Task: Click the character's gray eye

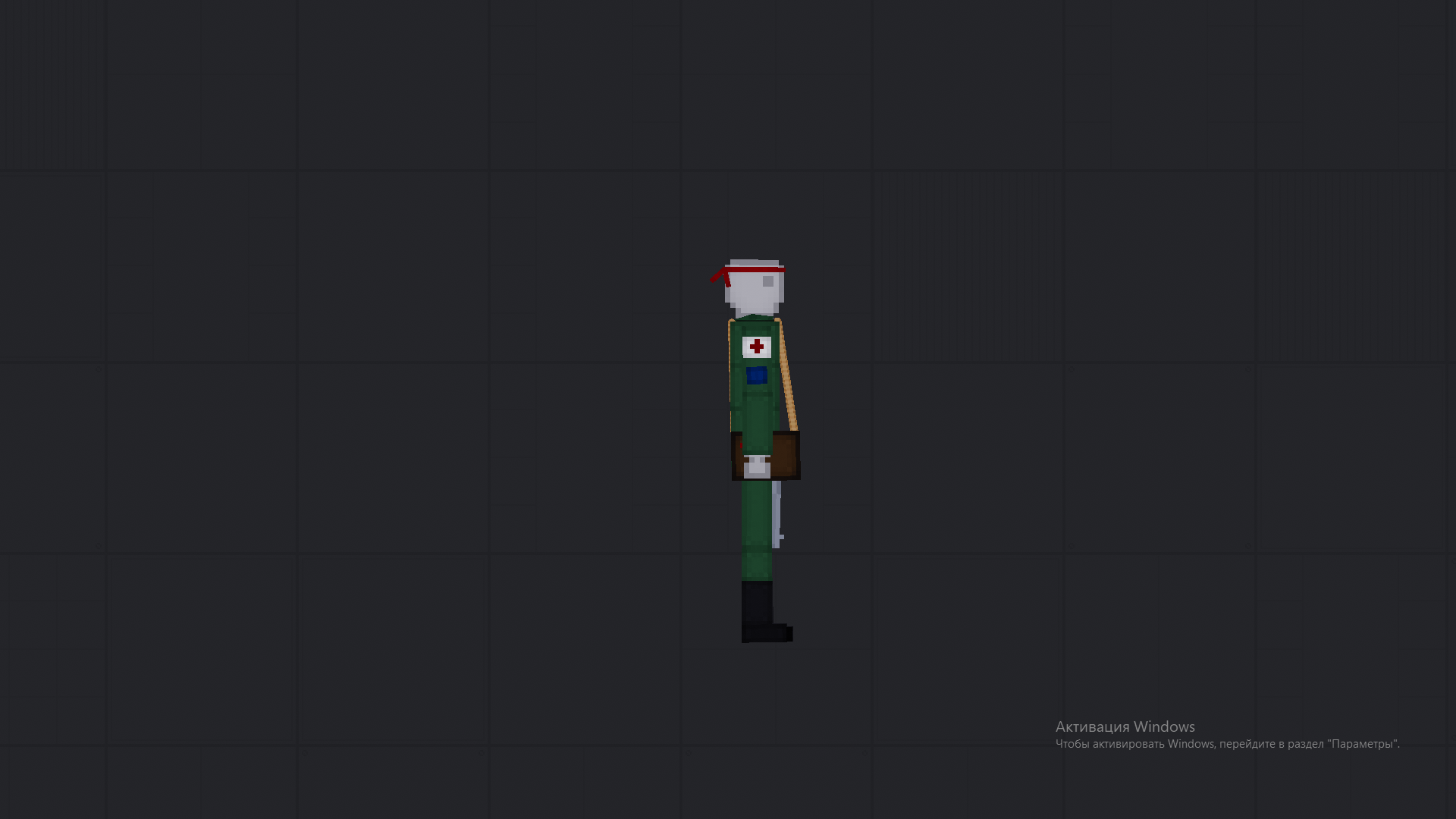Action: (768, 281)
